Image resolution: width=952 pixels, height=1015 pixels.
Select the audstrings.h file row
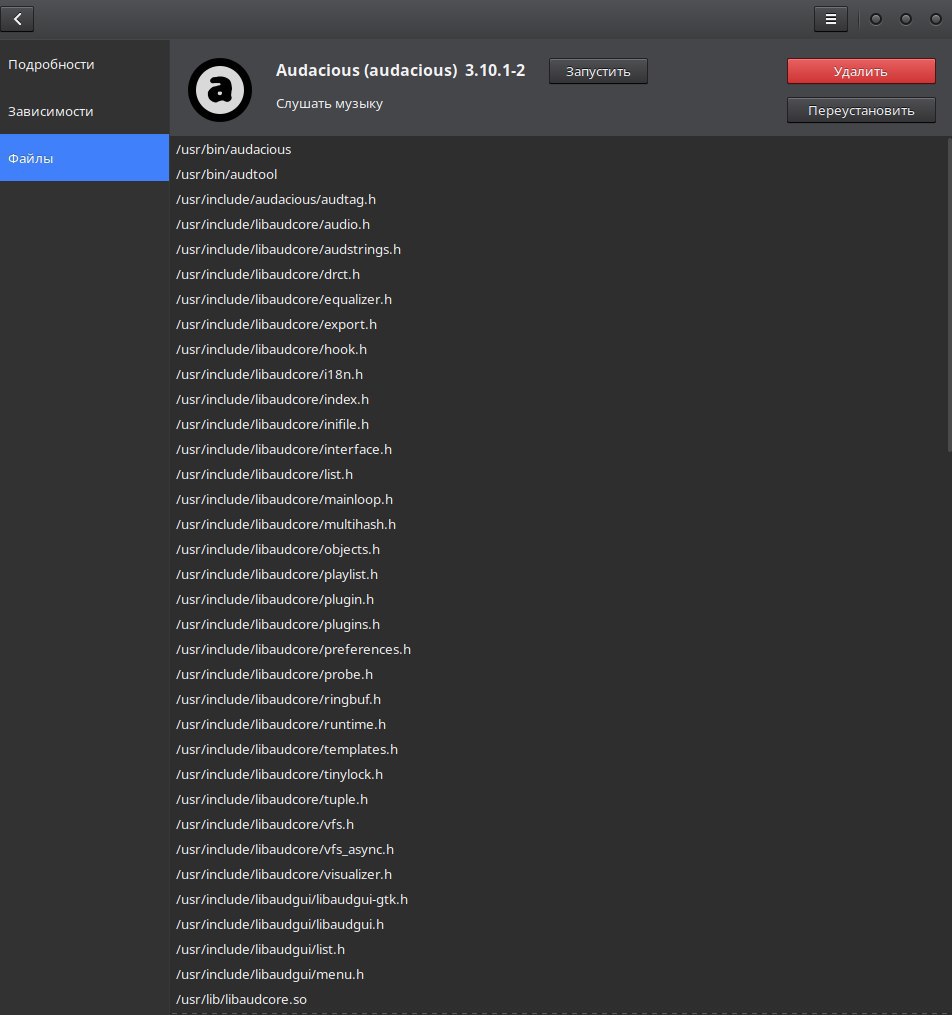coord(288,250)
